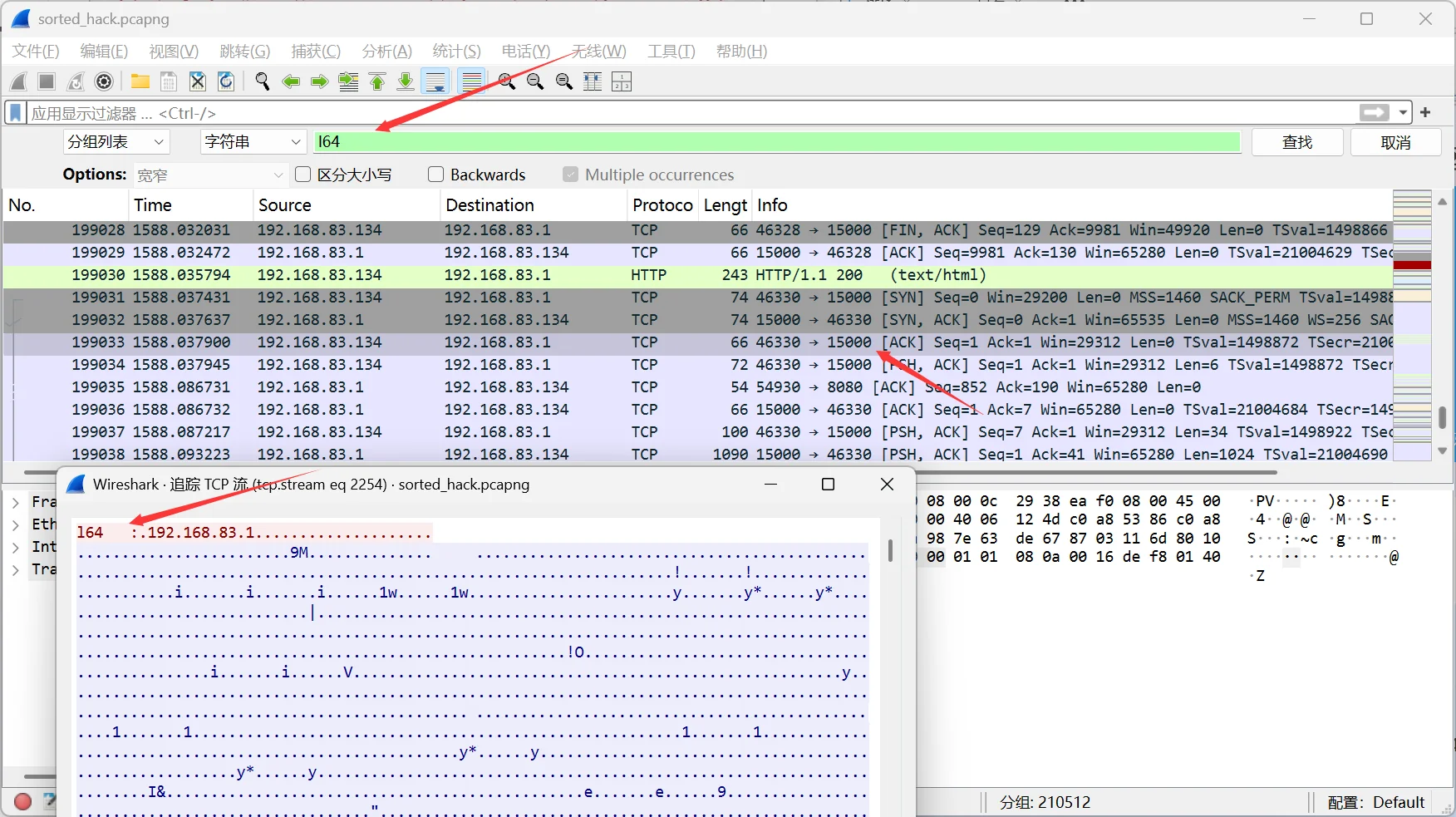
Task: Zoom out on packet text
Action: tap(535, 81)
